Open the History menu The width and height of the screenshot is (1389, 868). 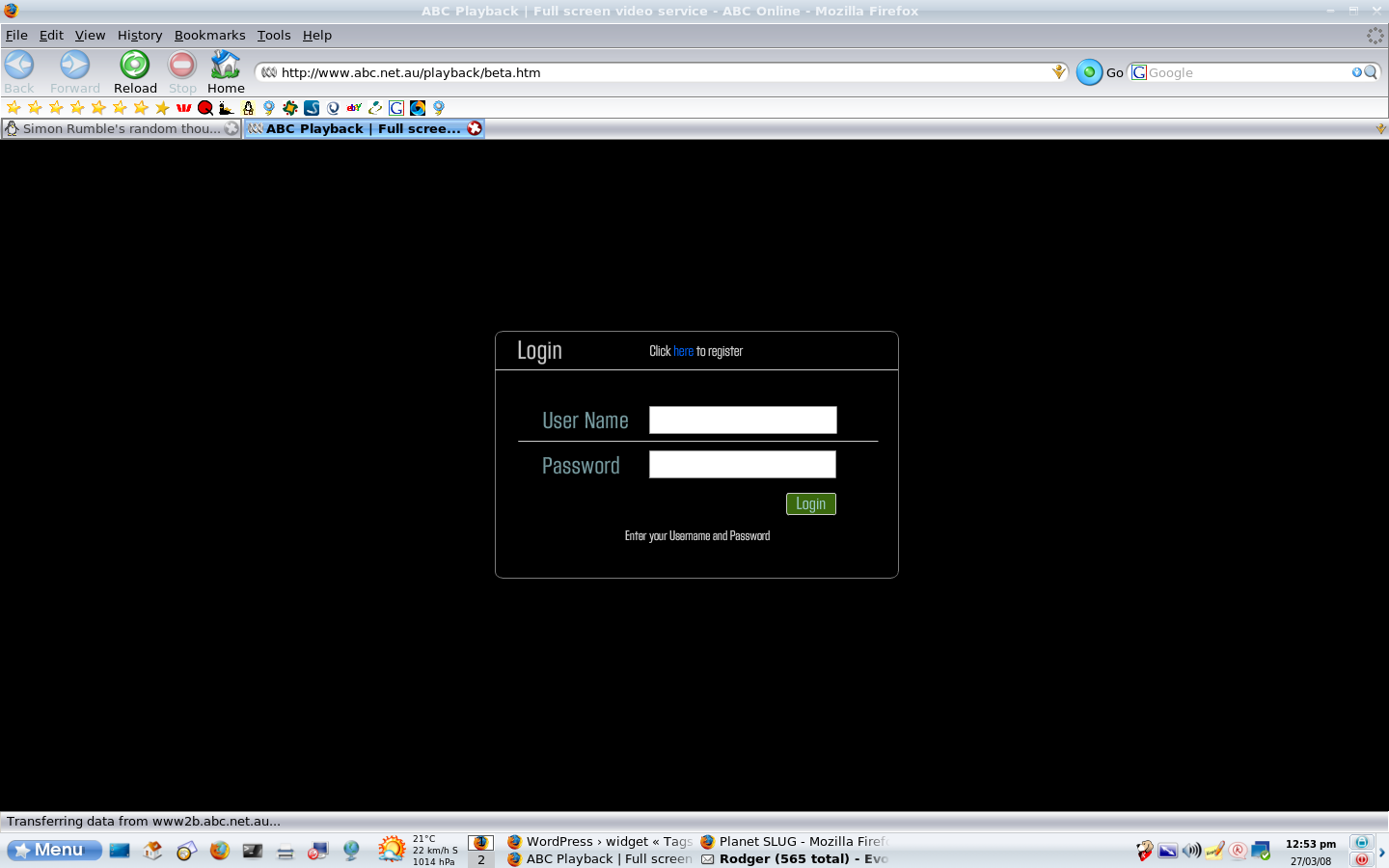coord(140,35)
